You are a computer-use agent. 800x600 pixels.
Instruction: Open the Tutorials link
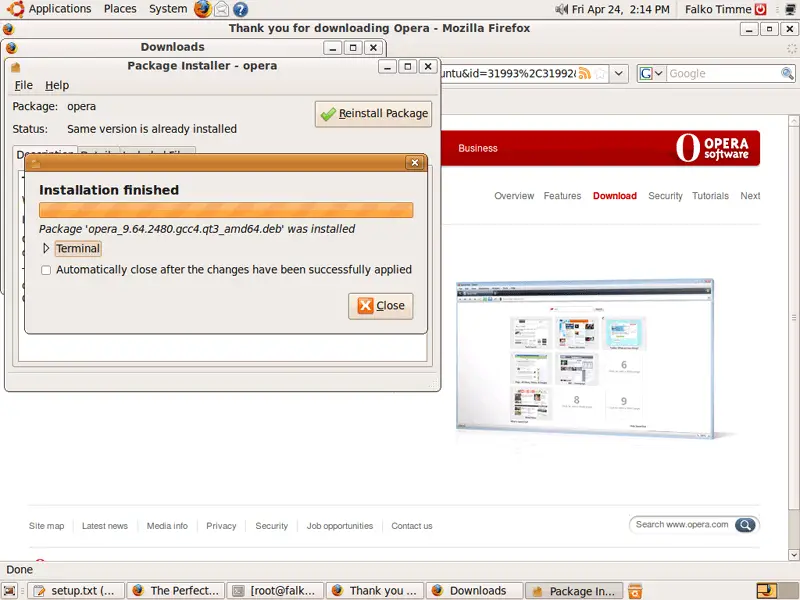point(710,196)
